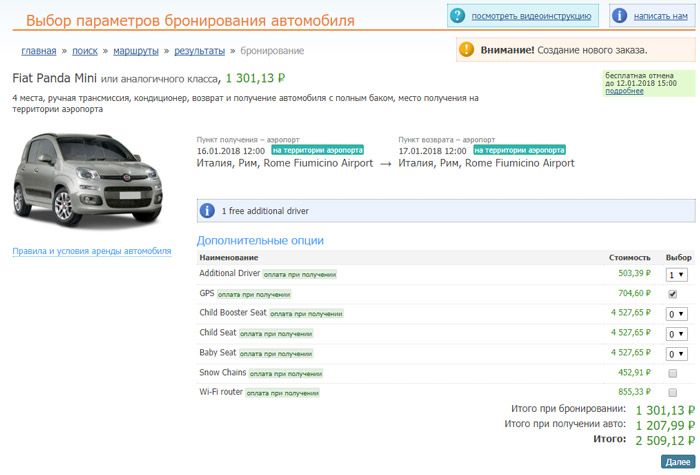
Task: Click the 503,39 ₽ Additional Driver price
Action: pos(634,273)
